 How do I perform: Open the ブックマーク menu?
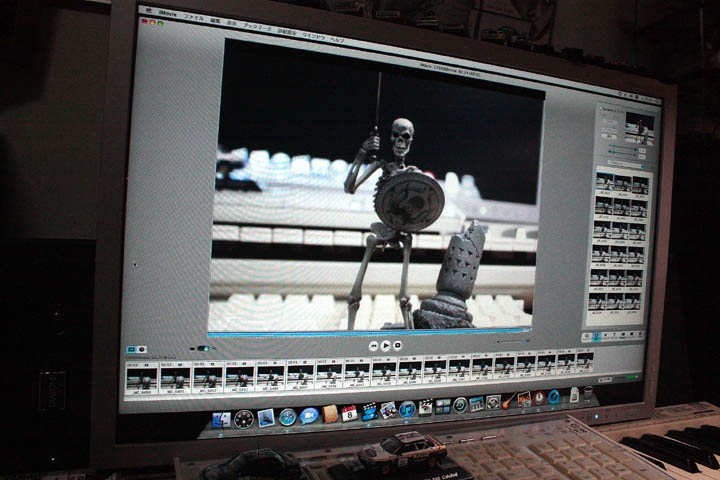tap(257, 27)
